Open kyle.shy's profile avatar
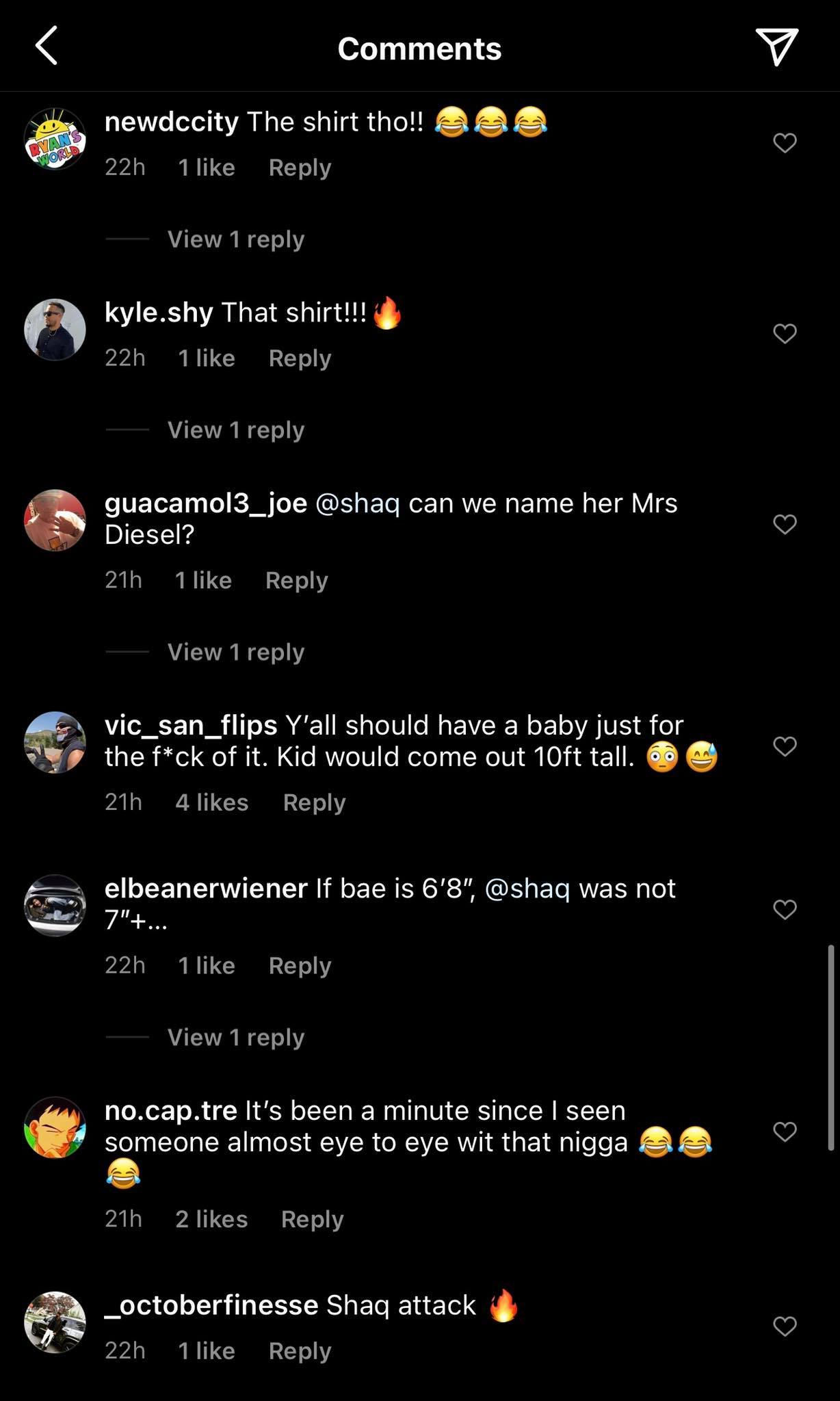840x1401 pixels. tap(55, 329)
